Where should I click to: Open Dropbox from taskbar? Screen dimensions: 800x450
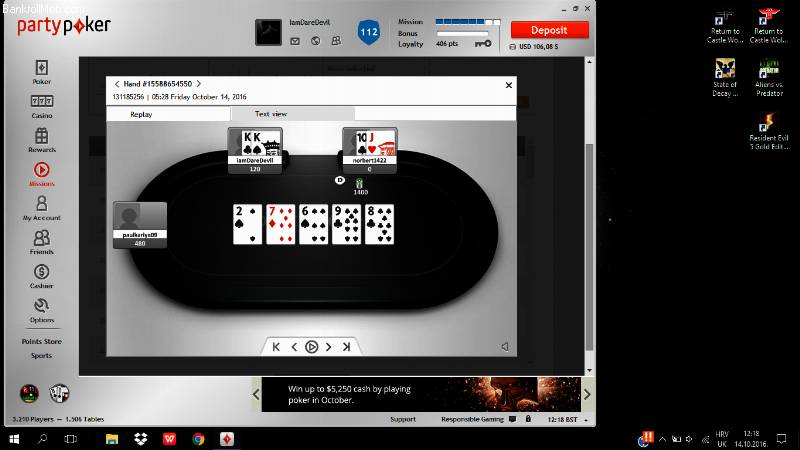click(140, 439)
